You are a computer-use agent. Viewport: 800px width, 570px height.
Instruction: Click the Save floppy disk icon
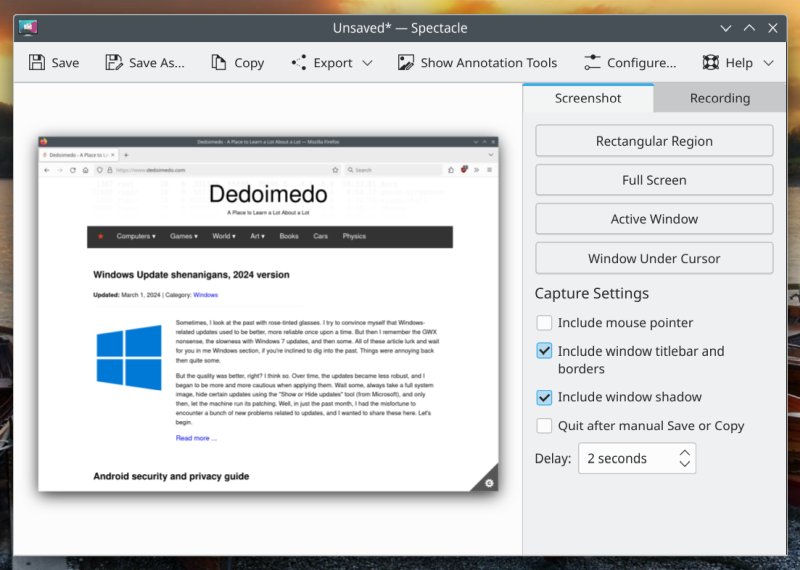point(37,62)
